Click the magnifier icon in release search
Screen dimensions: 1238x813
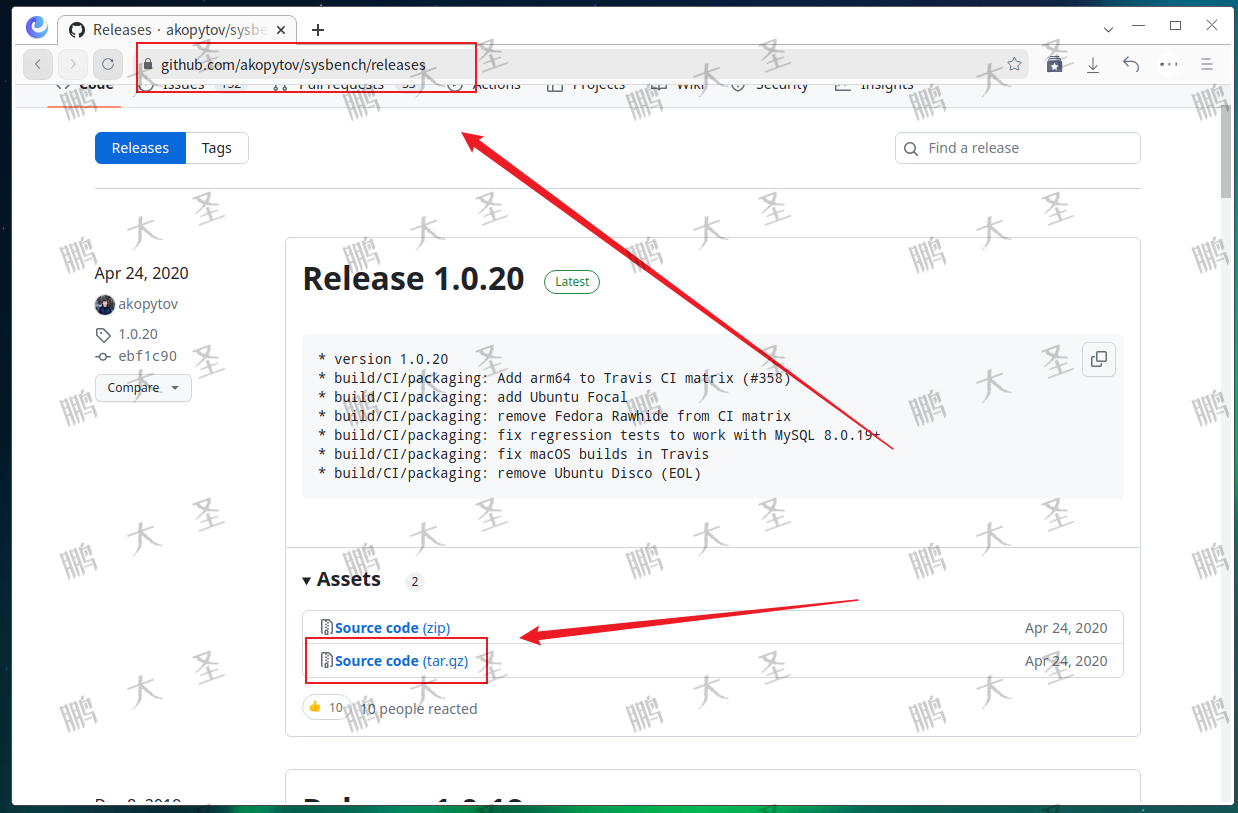tap(911, 149)
